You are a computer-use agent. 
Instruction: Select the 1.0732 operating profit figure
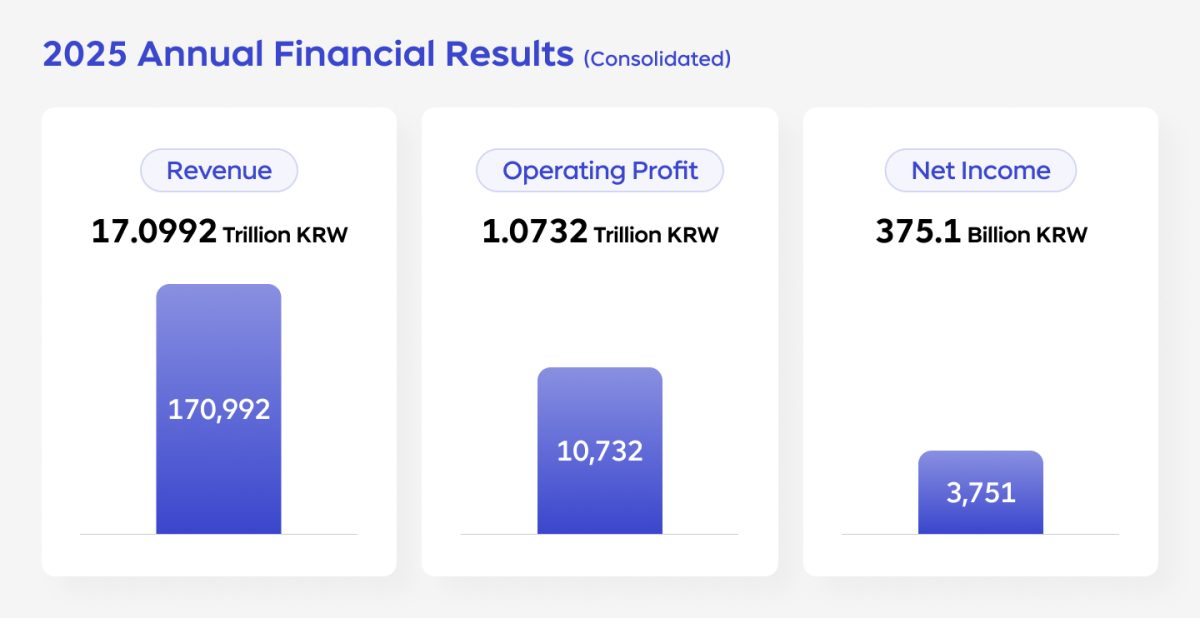[534, 232]
